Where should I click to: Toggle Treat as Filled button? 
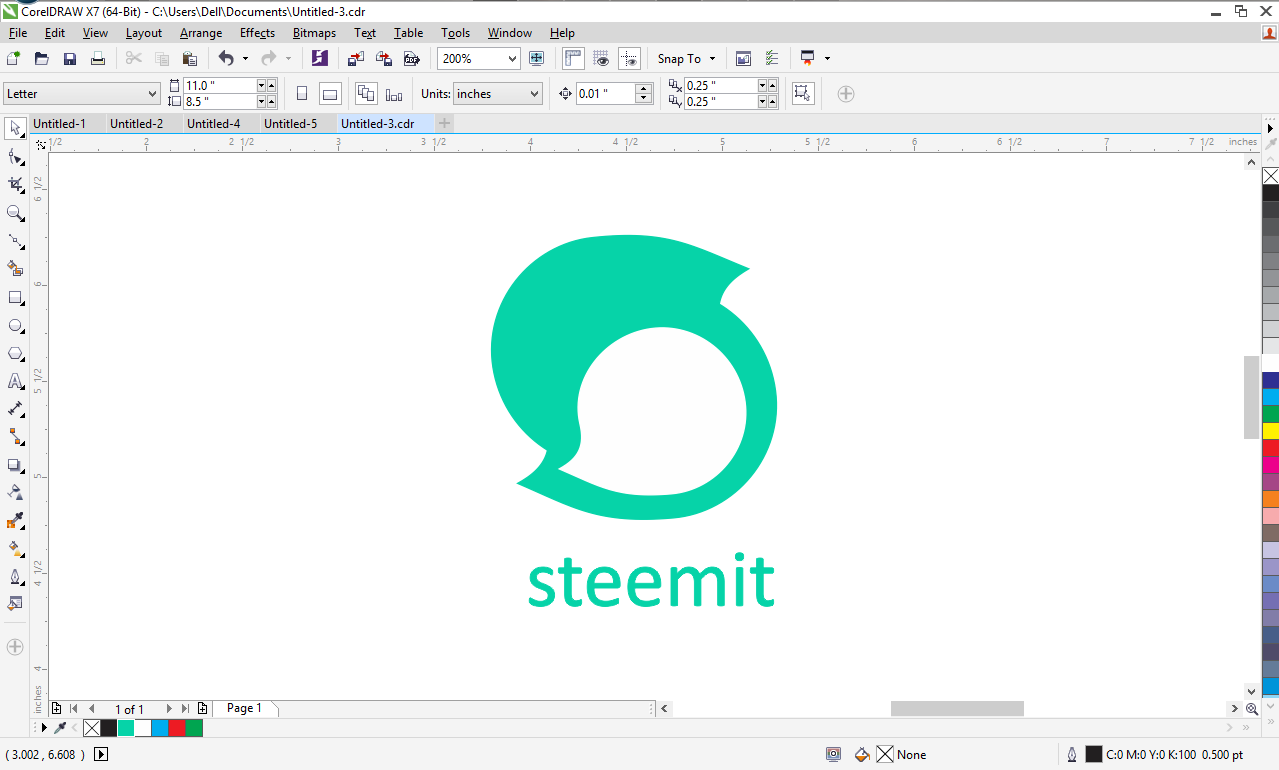click(x=801, y=94)
